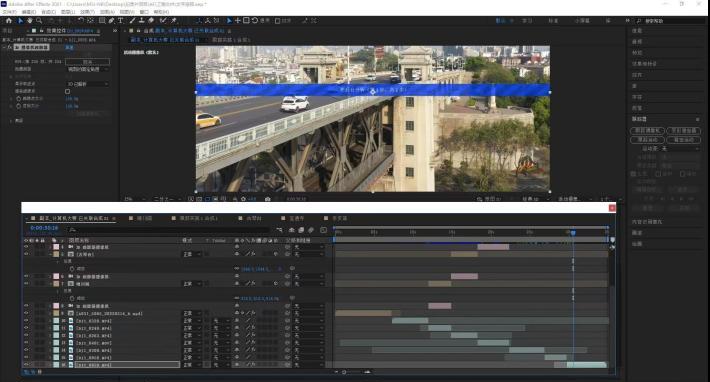
Task: Click teal label color swatch of layer 10
Action: coord(56,320)
